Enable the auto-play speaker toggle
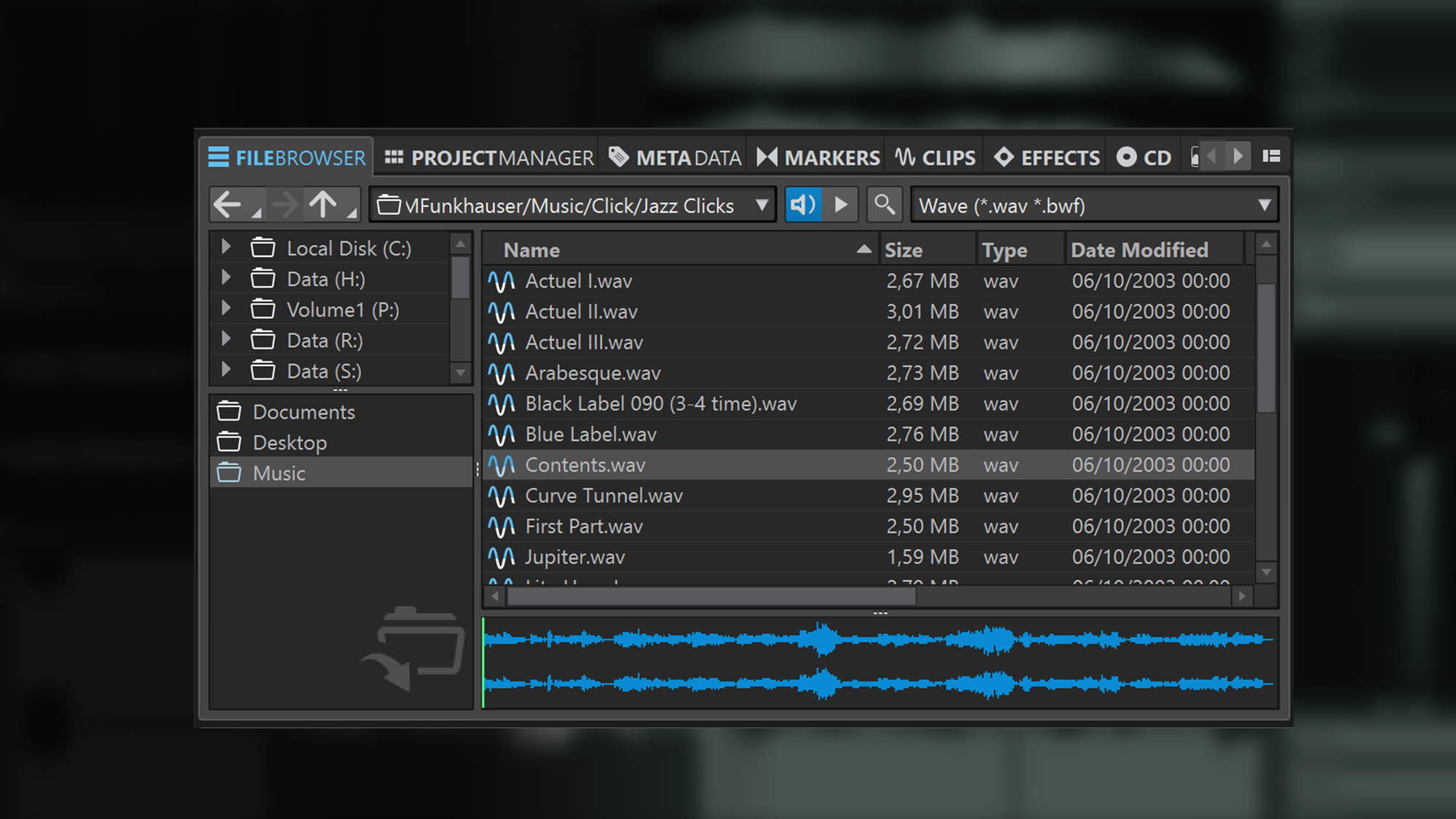Image resolution: width=1456 pixels, height=819 pixels. 802,205
